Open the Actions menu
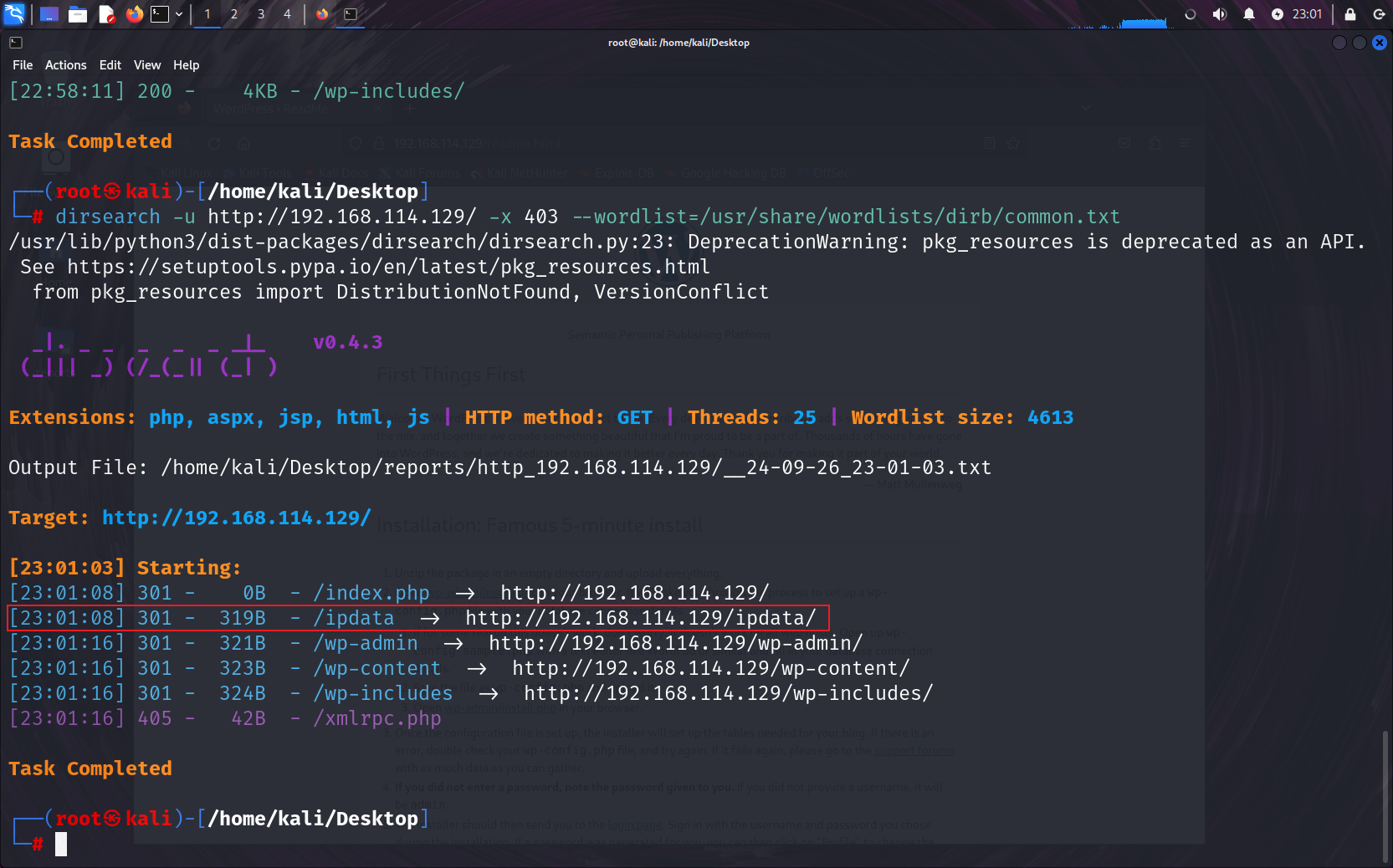The width and height of the screenshot is (1393, 868). coord(66,65)
